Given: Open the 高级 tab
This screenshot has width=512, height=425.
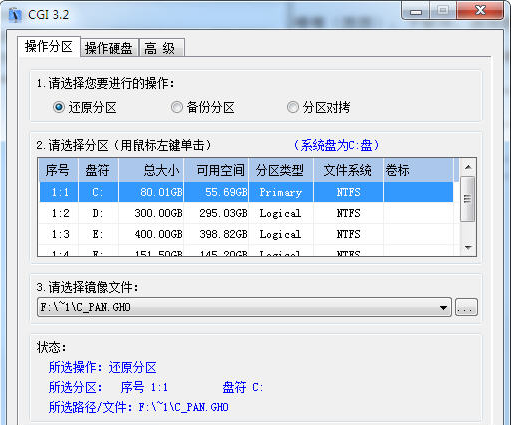Looking at the screenshot, I should coord(161,48).
